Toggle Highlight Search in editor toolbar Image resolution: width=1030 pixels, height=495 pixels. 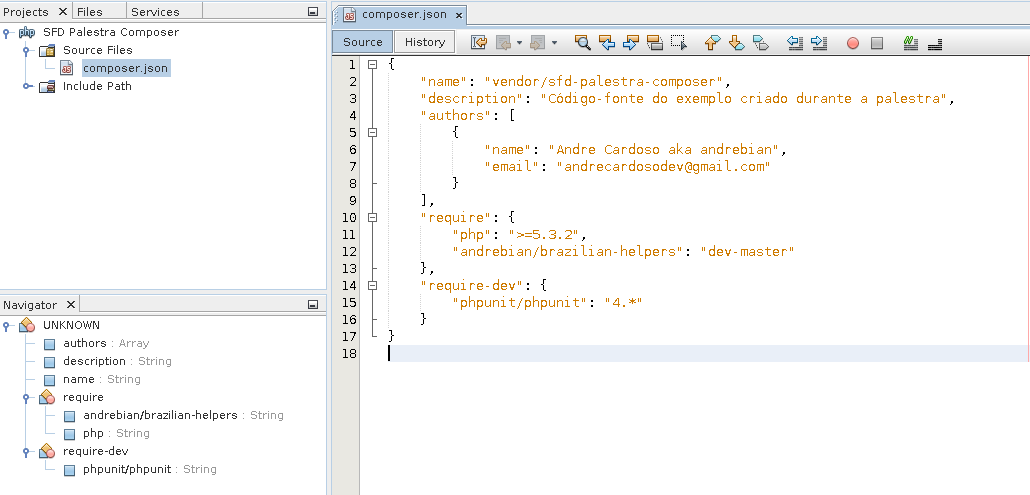(x=654, y=43)
